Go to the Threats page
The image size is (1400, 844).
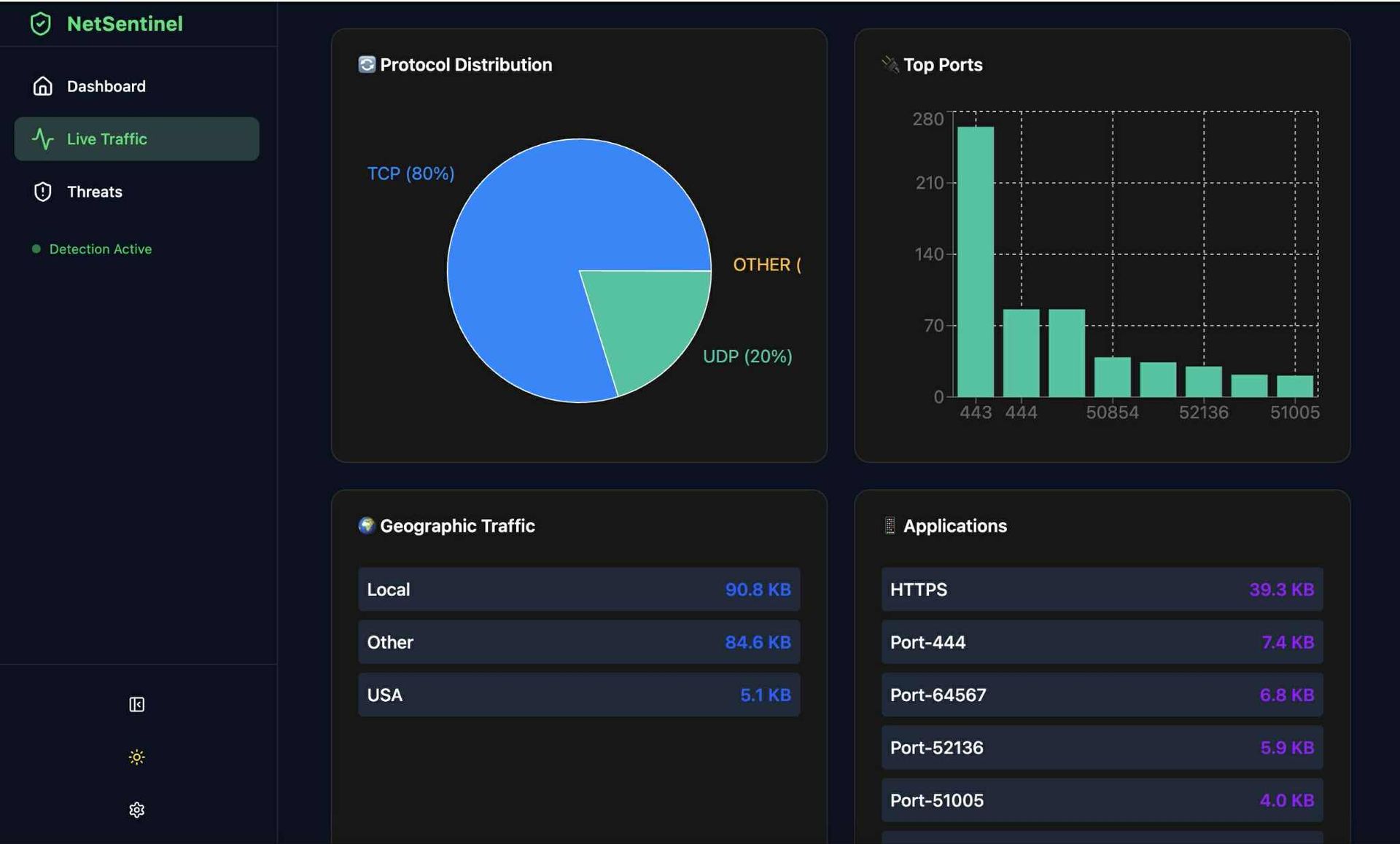click(x=95, y=192)
